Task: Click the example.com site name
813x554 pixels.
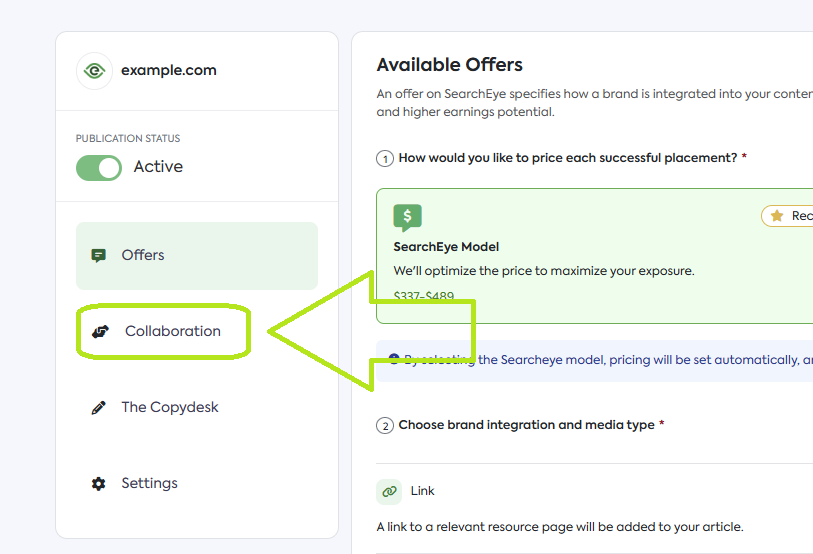Action: pos(168,71)
